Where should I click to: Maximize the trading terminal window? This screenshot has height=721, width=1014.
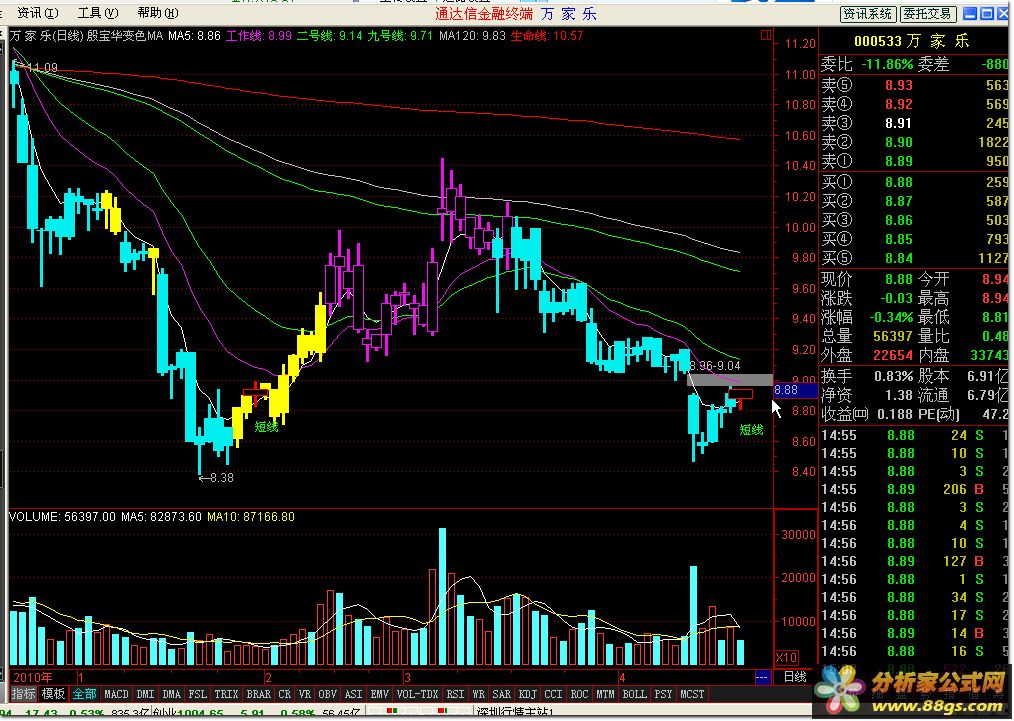coord(987,14)
